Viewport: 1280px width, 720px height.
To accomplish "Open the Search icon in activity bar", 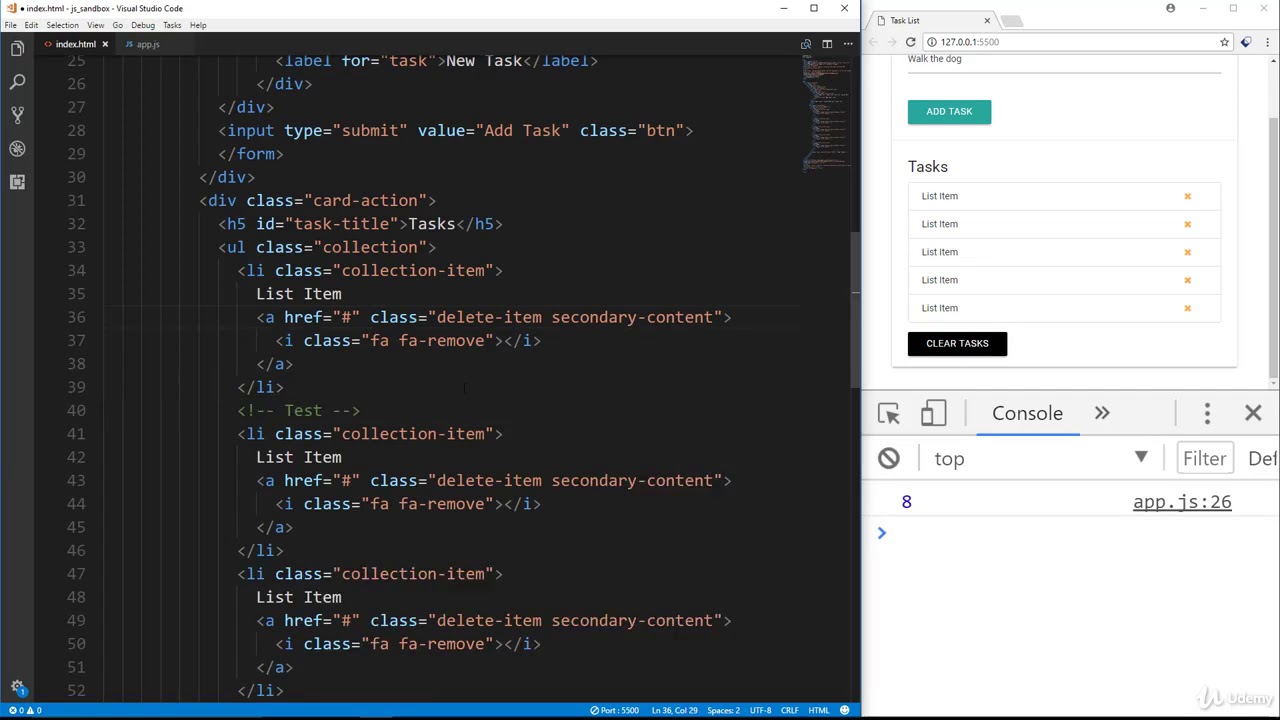I will tap(17, 82).
